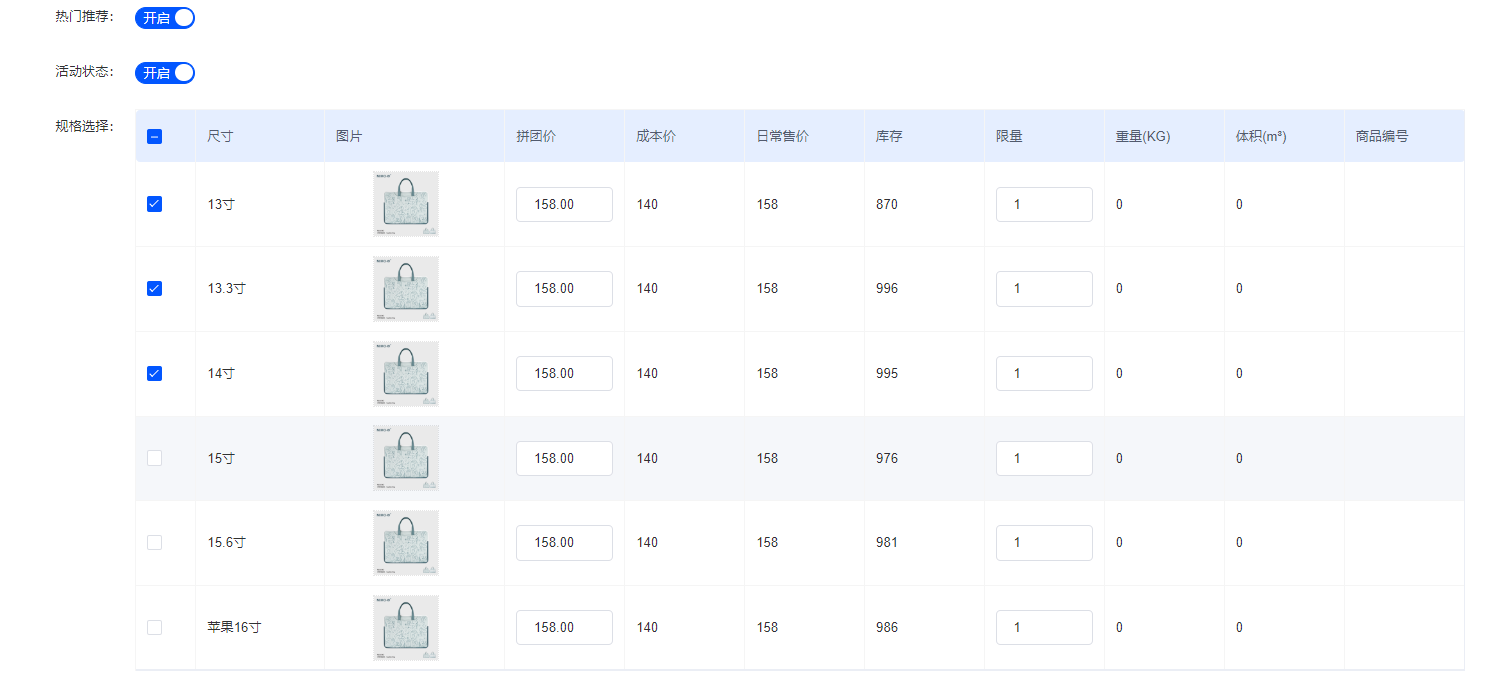Check the 15寸 row checkbox

coord(154,458)
